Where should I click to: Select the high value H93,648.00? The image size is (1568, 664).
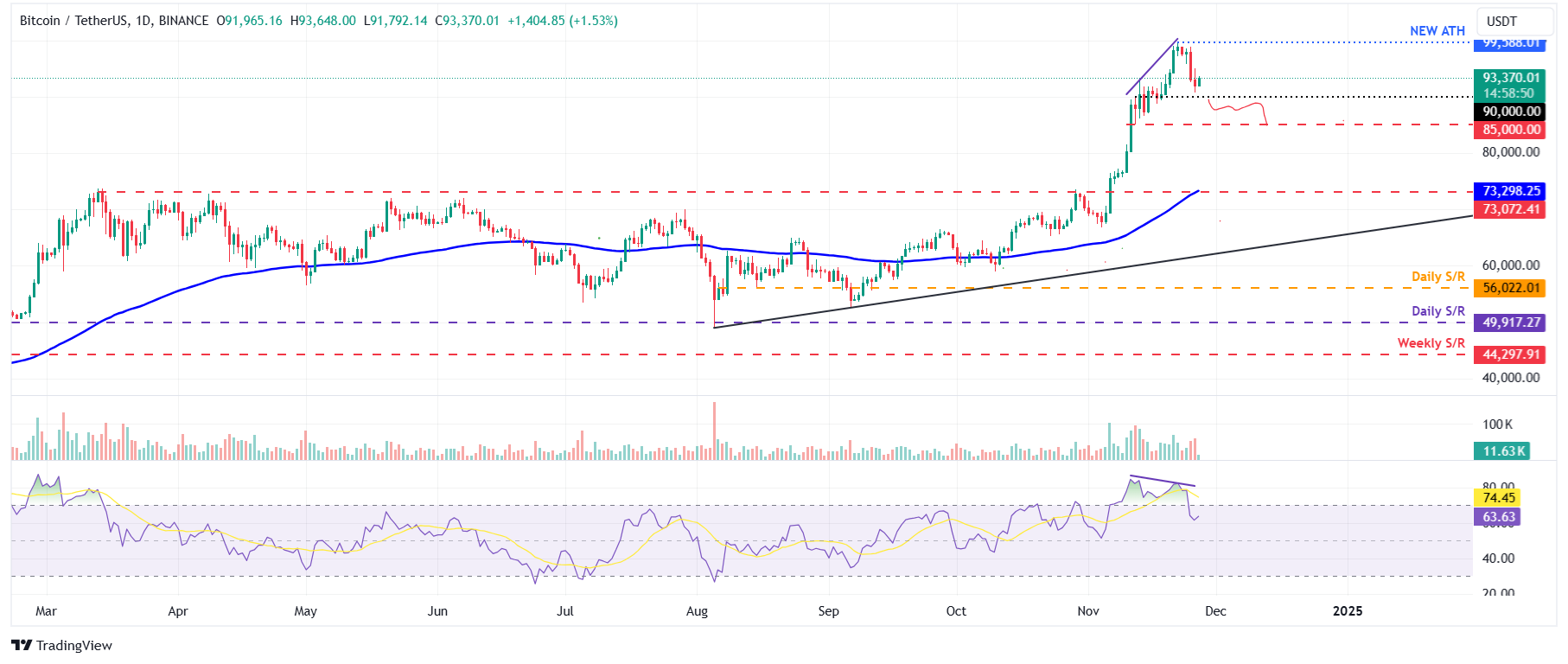pos(322,21)
